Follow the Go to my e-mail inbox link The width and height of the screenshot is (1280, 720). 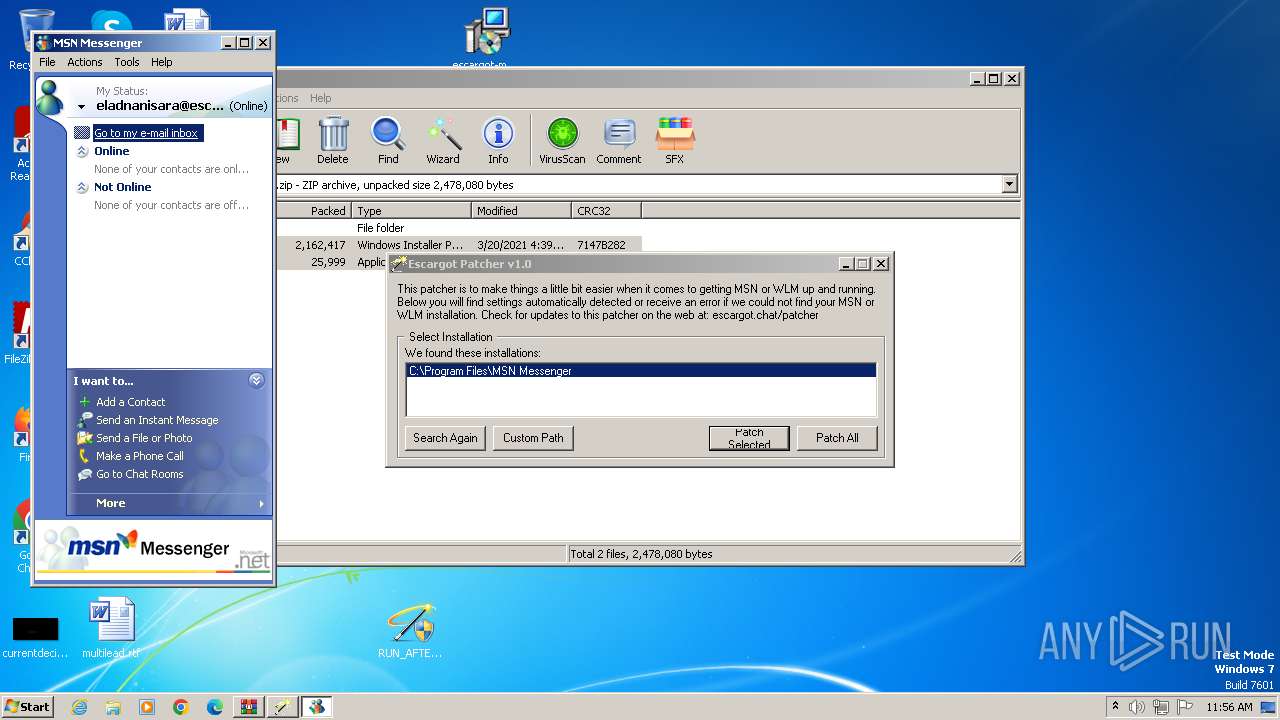coord(146,133)
